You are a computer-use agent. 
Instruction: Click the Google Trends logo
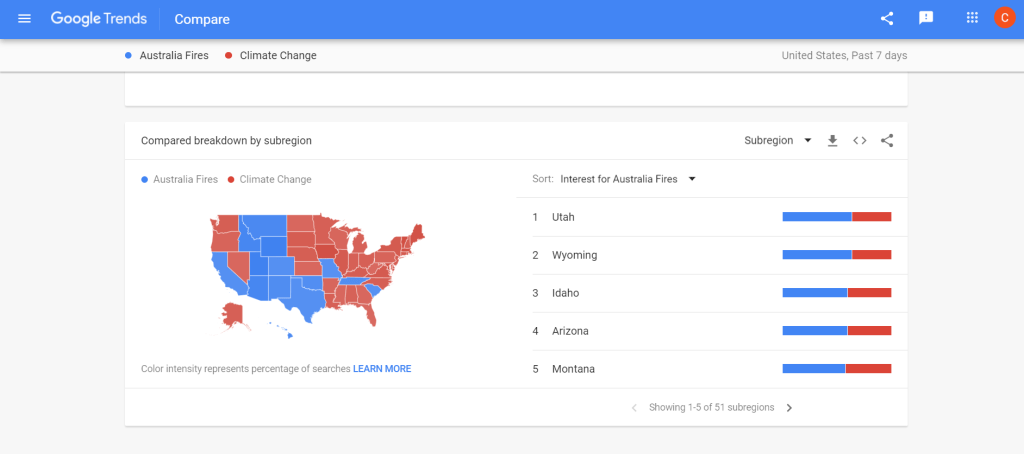pyautogui.click(x=99, y=19)
